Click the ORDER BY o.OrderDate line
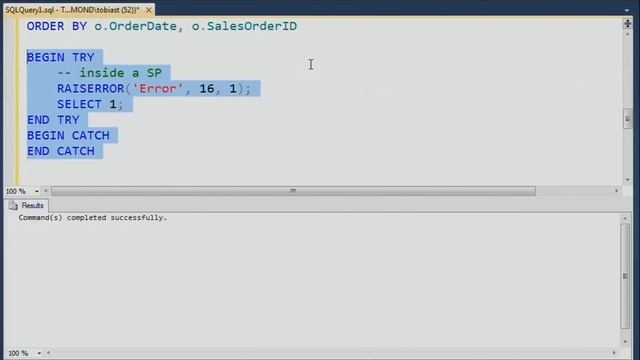The image size is (640, 360). tap(162, 26)
